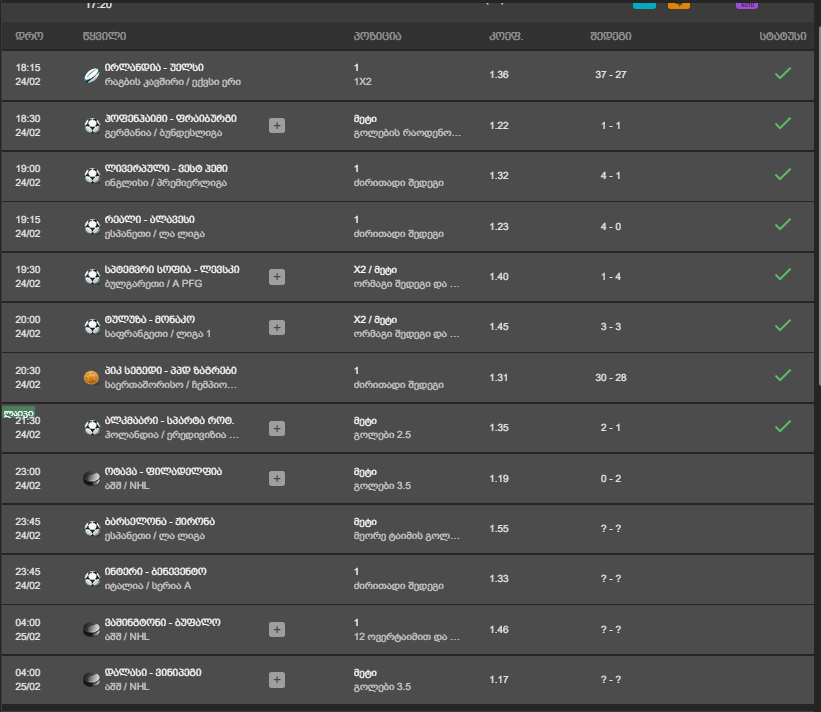The image size is (821, 712).
Task: Click hockey puck icon in 23:00 NHL row
Action: [92, 479]
